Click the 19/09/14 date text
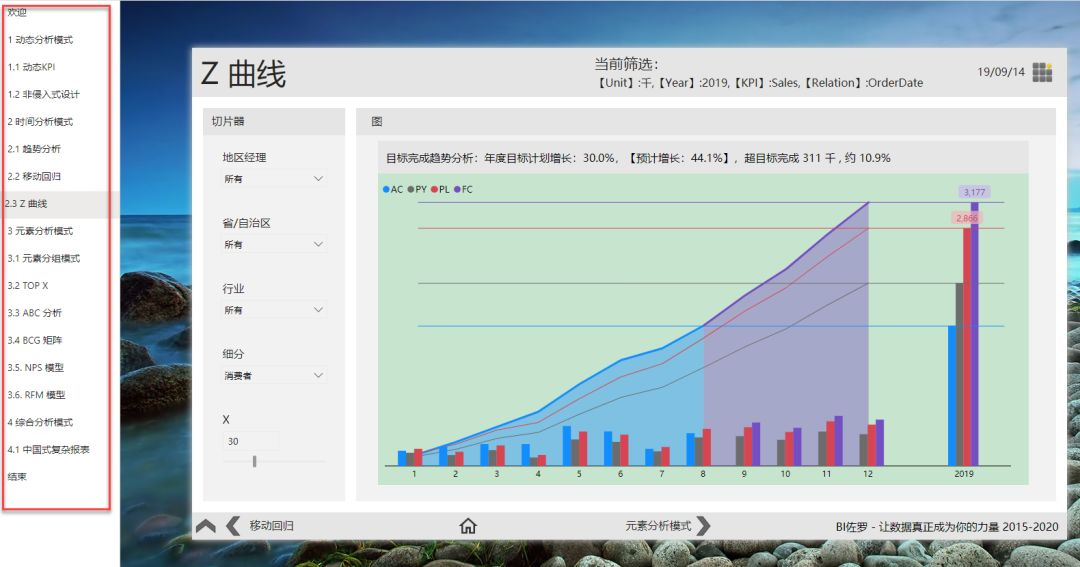This screenshot has height=567, width=1080. coord(1001,72)
